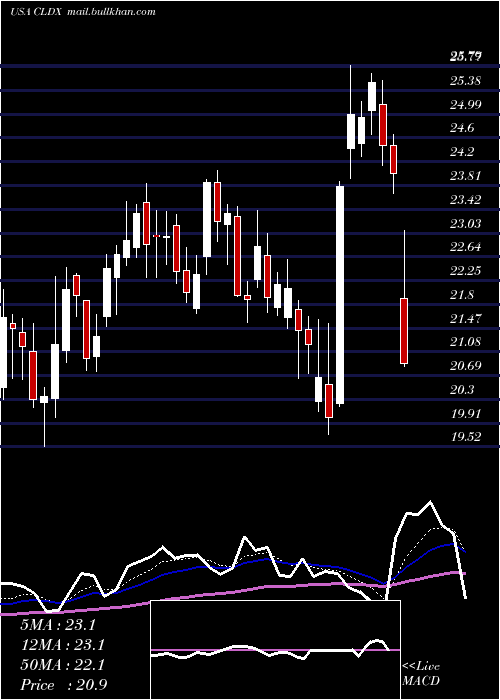Select the 23.81 price axis label
The width and height of the screenshot is (500, 700).
pos(465,175)
